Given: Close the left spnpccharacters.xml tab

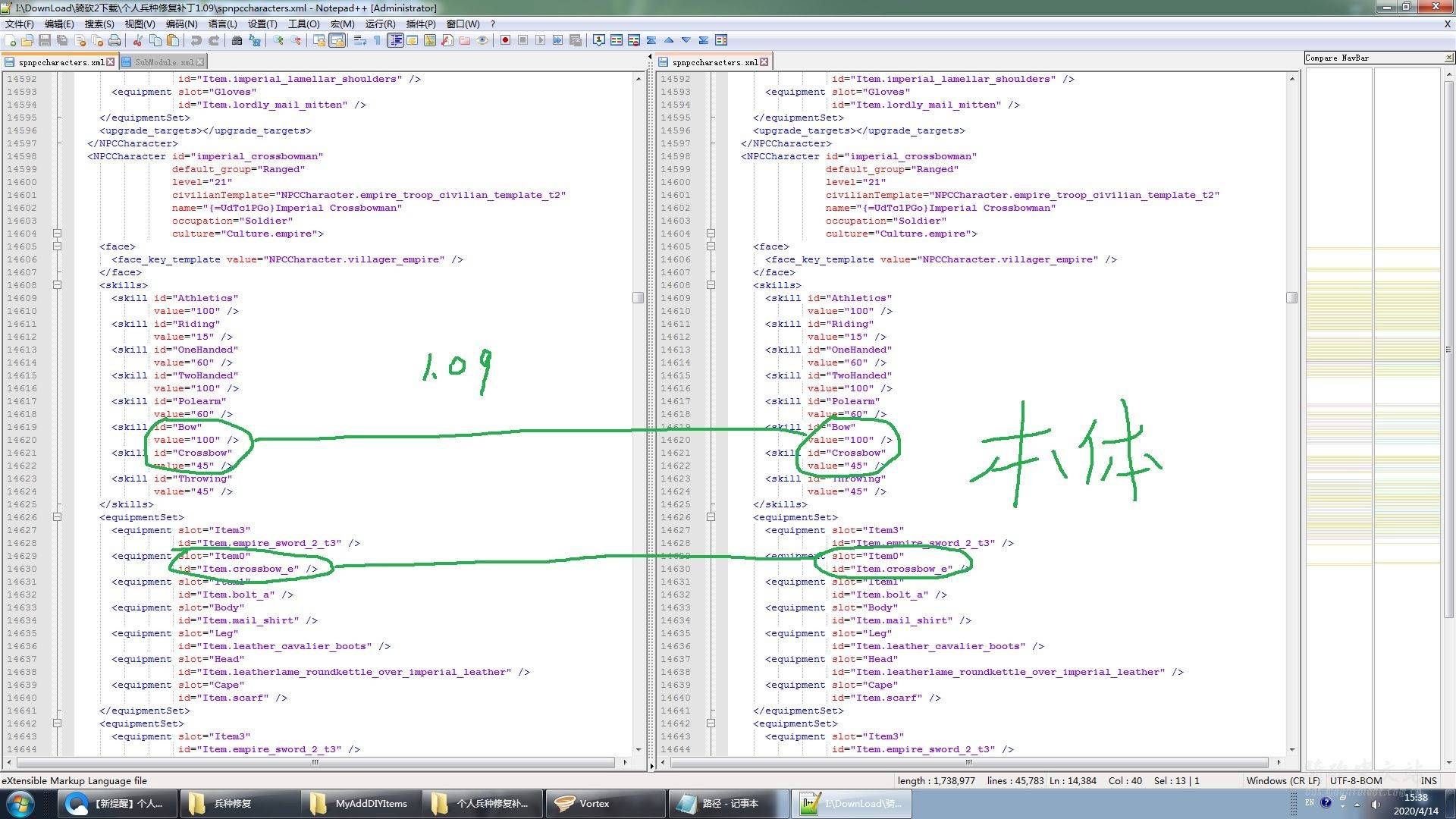Looking at the screenshot, I should click(x=111, y=62).
